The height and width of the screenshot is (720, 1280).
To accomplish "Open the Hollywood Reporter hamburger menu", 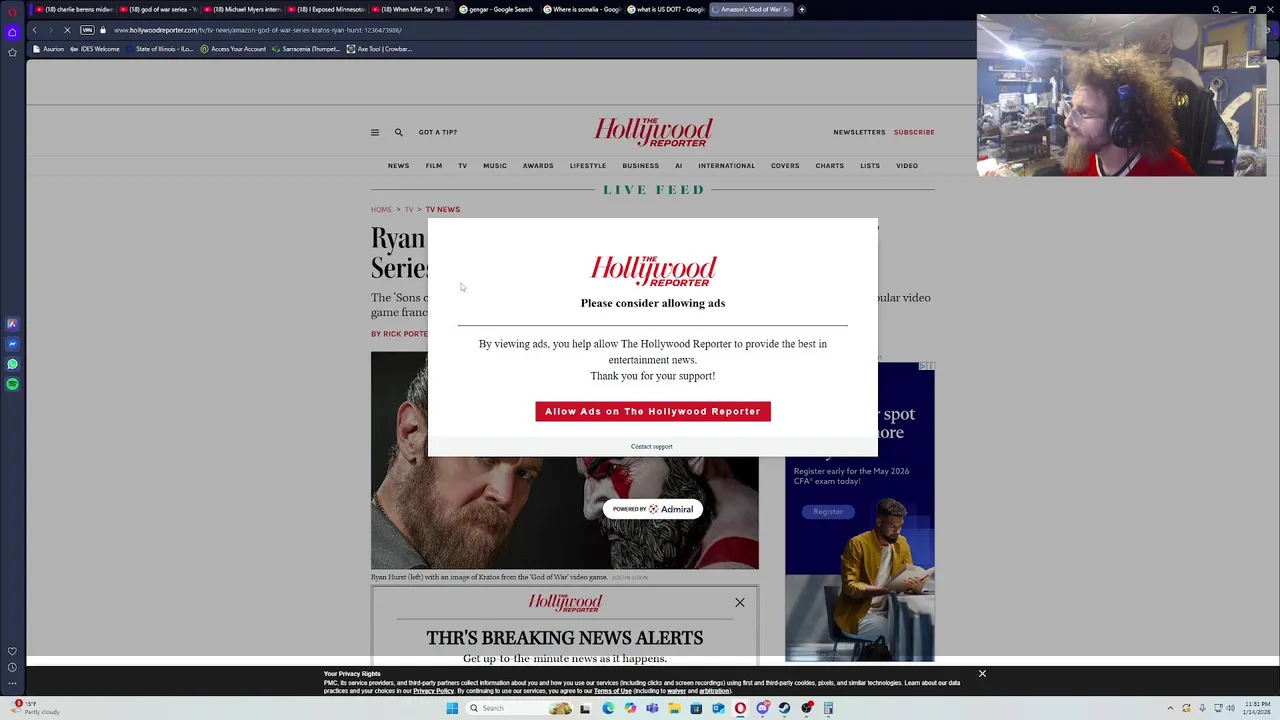I will pyautogui.click(x=375, y=132).
